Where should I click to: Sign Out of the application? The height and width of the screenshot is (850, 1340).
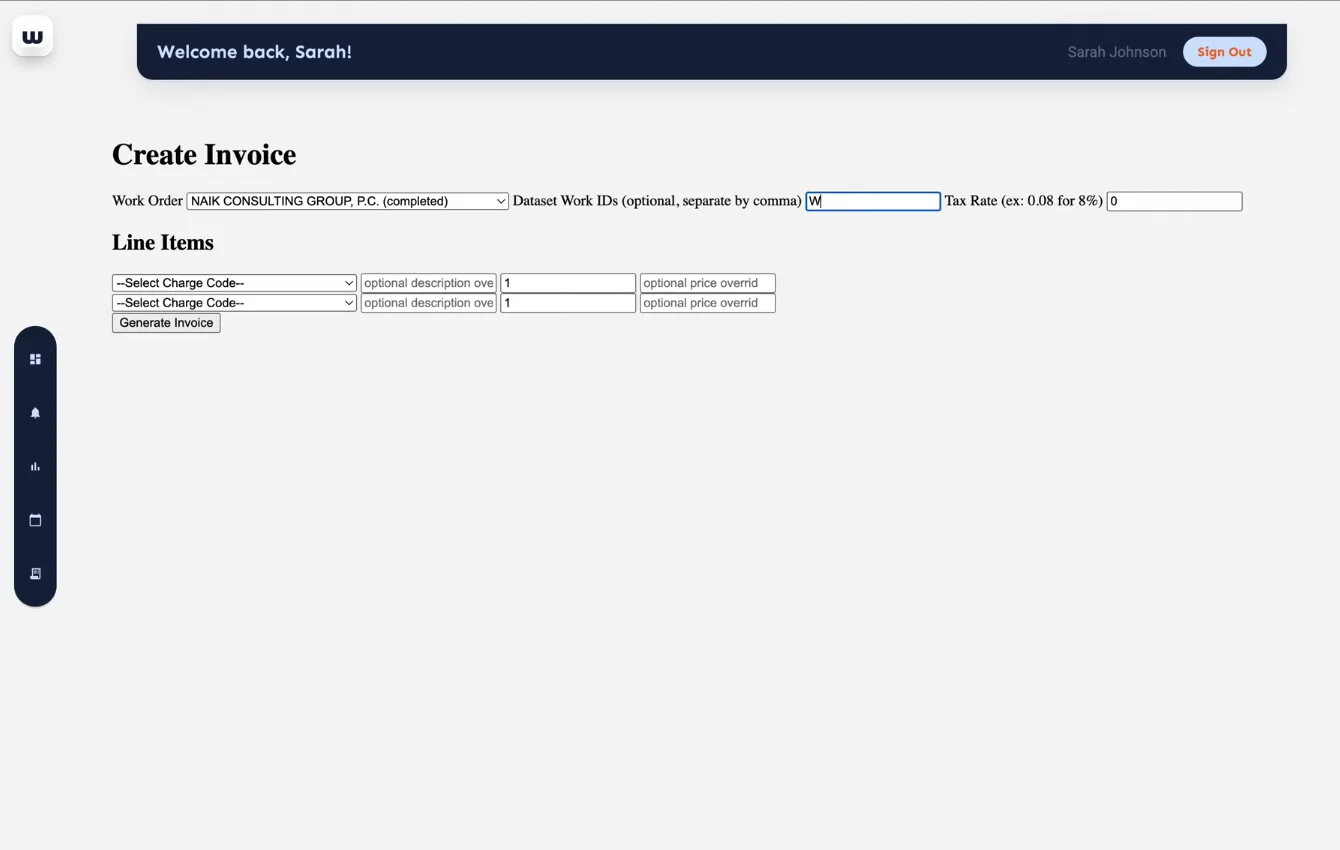tap(1224, 51)
